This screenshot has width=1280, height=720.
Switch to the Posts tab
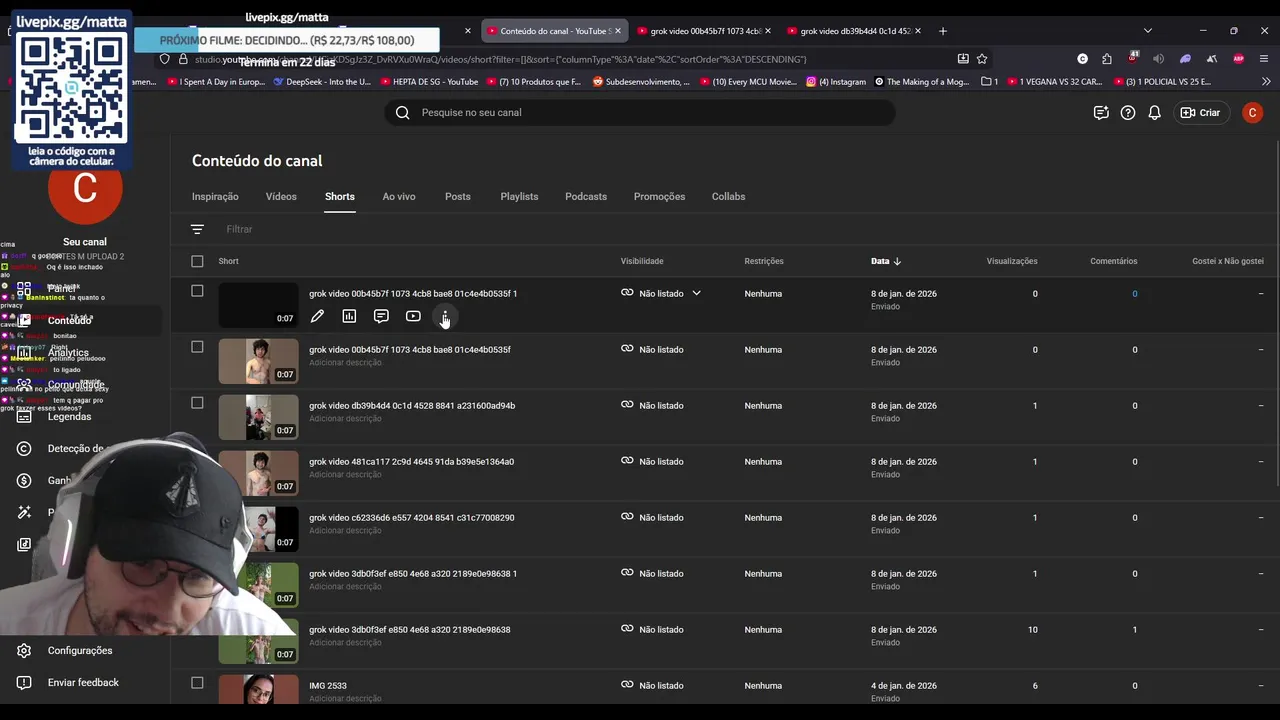coord(458,197)
